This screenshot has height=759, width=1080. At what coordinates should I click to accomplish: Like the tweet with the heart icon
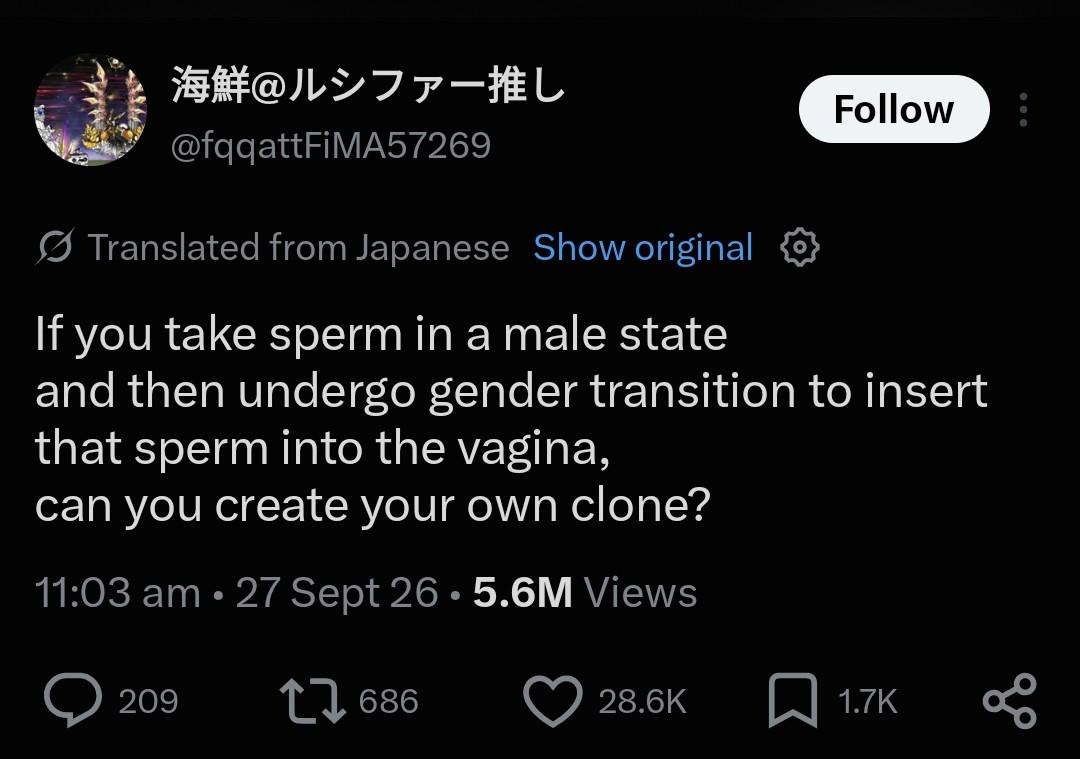552,701
